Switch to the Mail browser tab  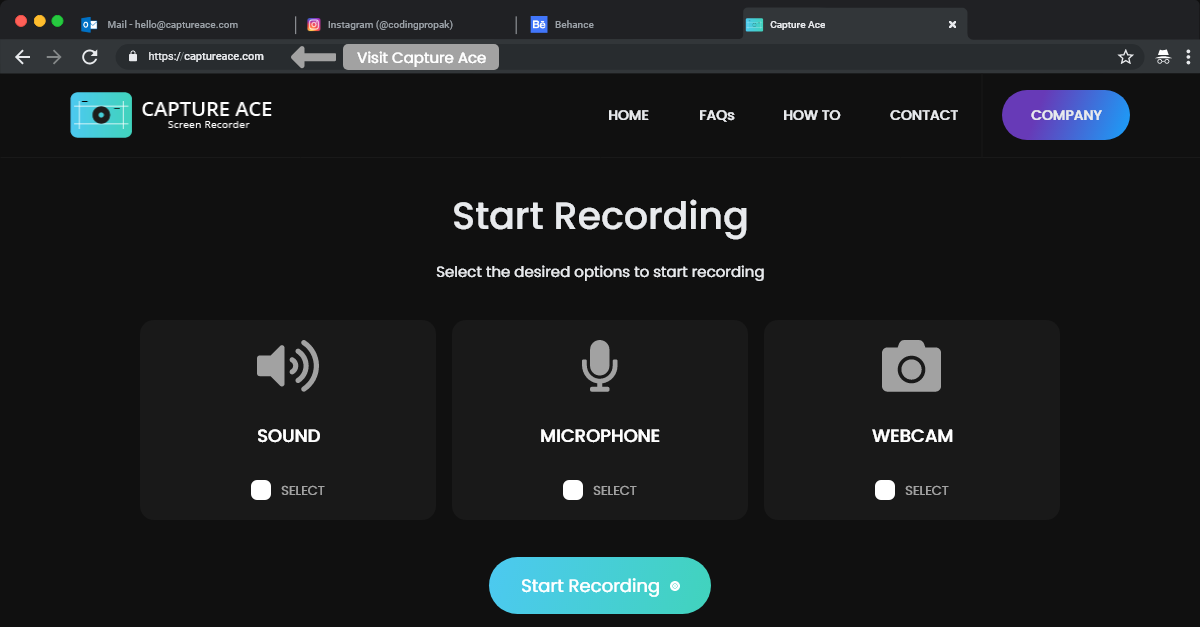(172, 24)
